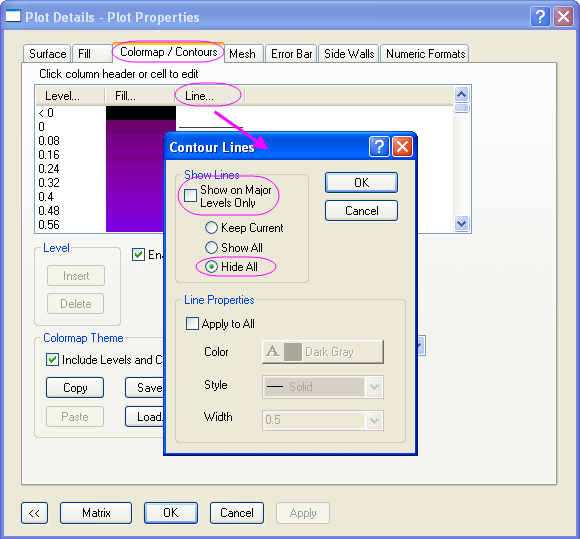This screenshot has width=580, height=539.
Task: Enable Show on Major Levels Only checkbox
Action: tap(190, 195)
